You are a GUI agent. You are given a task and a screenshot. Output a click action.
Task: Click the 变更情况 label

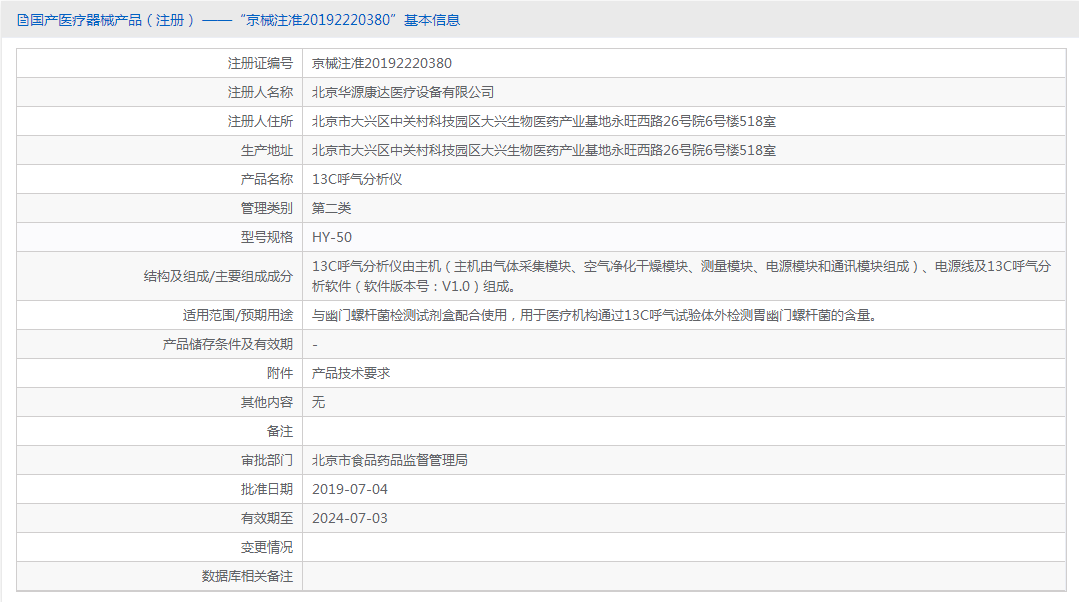267,546
